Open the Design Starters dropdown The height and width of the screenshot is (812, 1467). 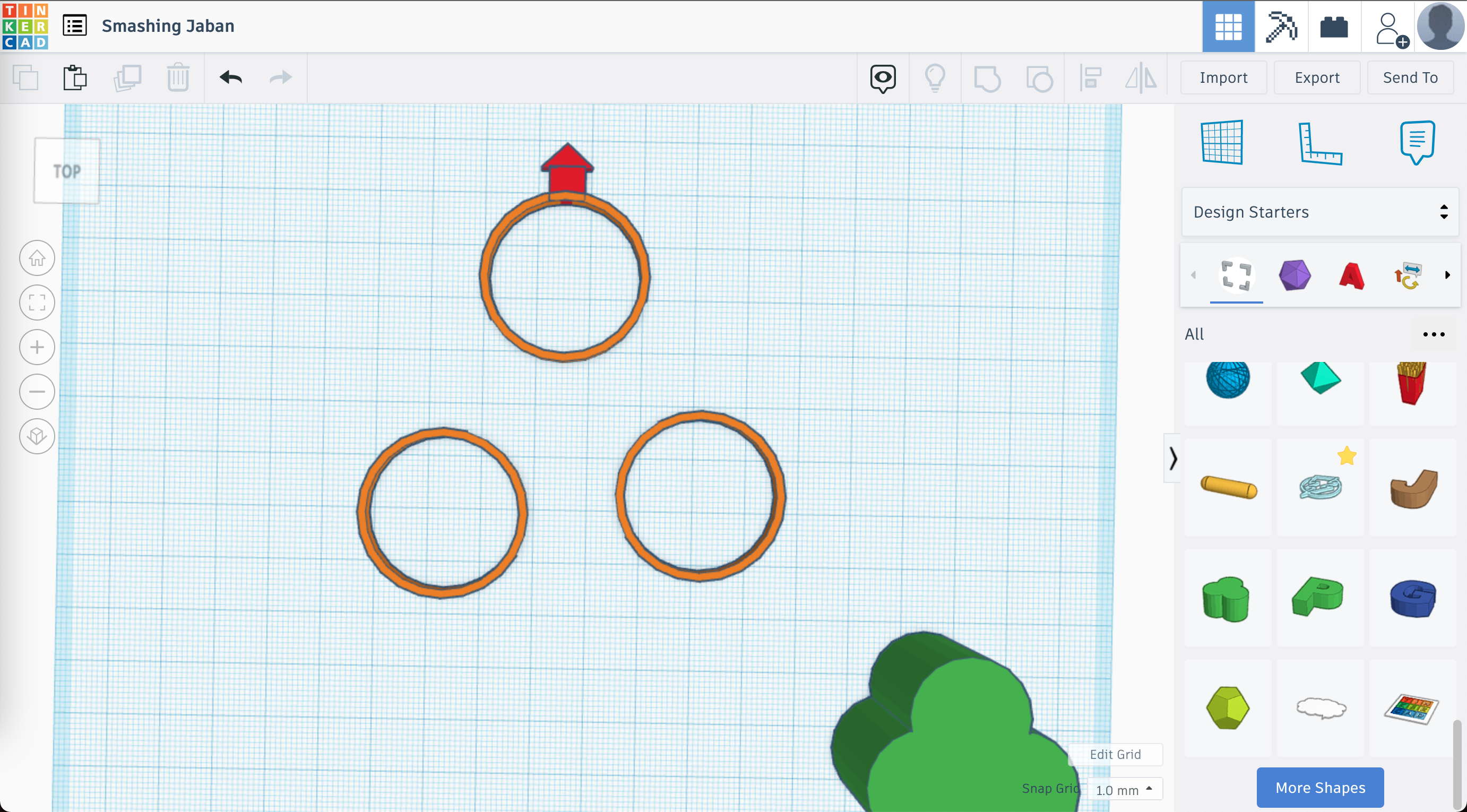pos(1319,212)
